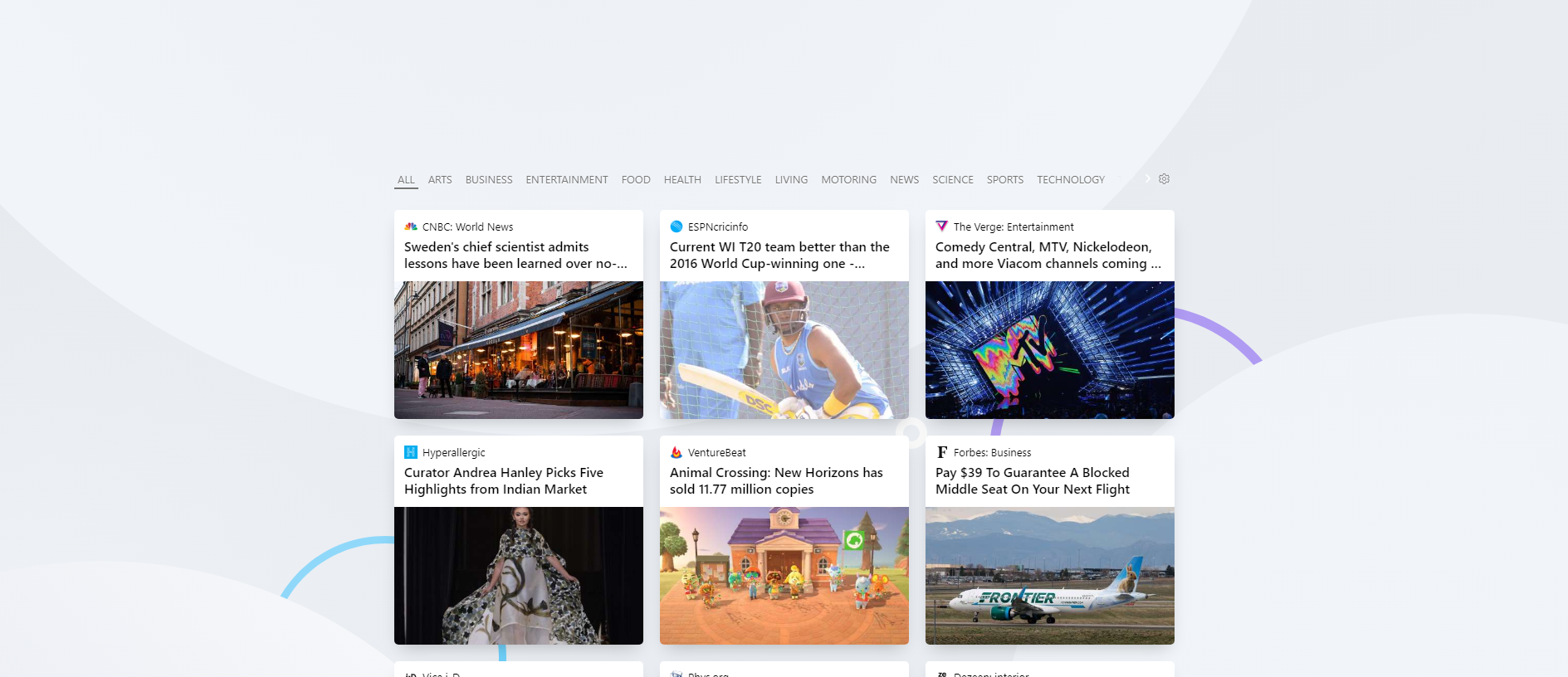Select the ALL category tab
The width and height of the screenshot is (1568, 677).
tap(406, 180)
